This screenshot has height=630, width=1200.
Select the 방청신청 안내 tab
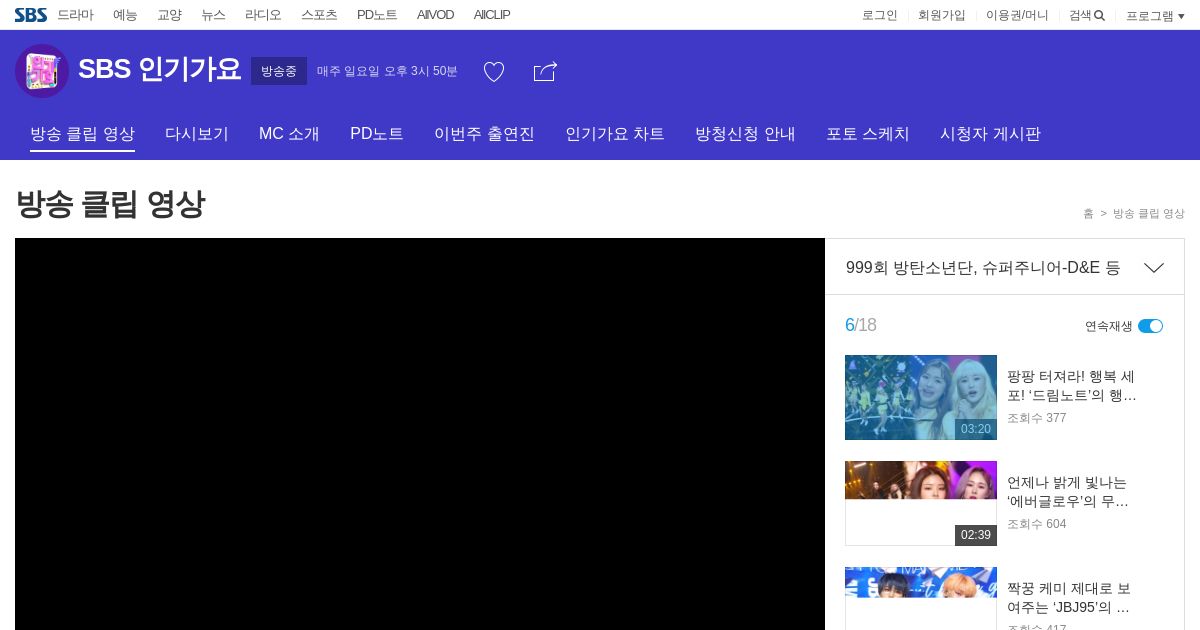745,134
